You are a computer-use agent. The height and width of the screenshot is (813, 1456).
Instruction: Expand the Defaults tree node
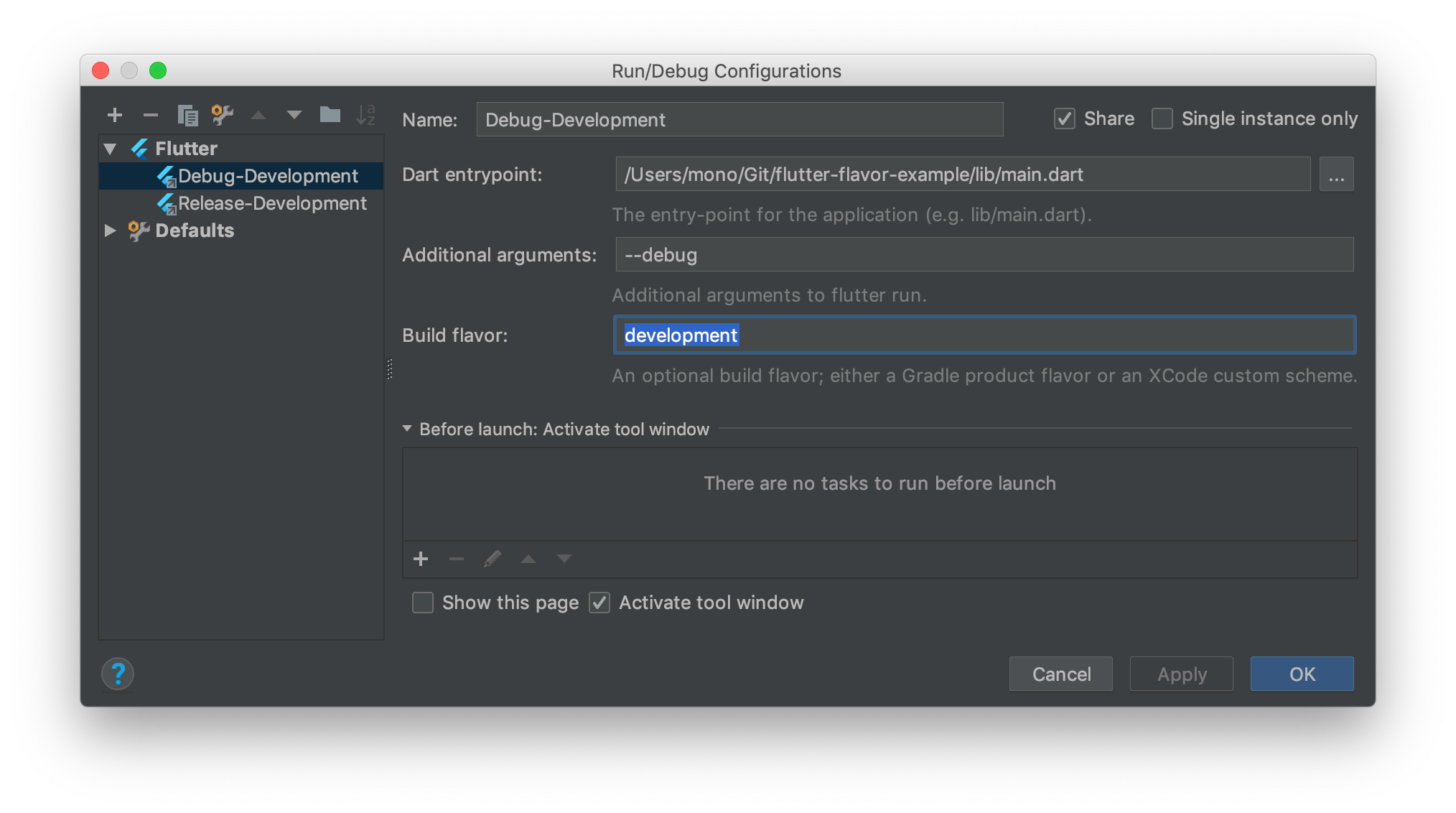[111, 231]
